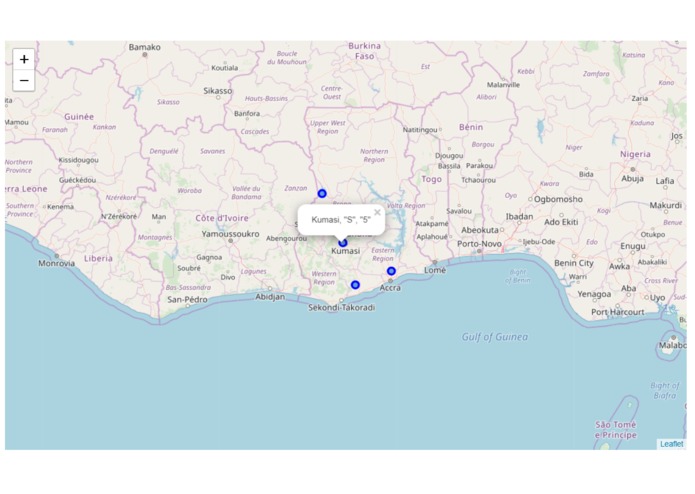Click the Sekondi-Takoradi label

point(341,307)
